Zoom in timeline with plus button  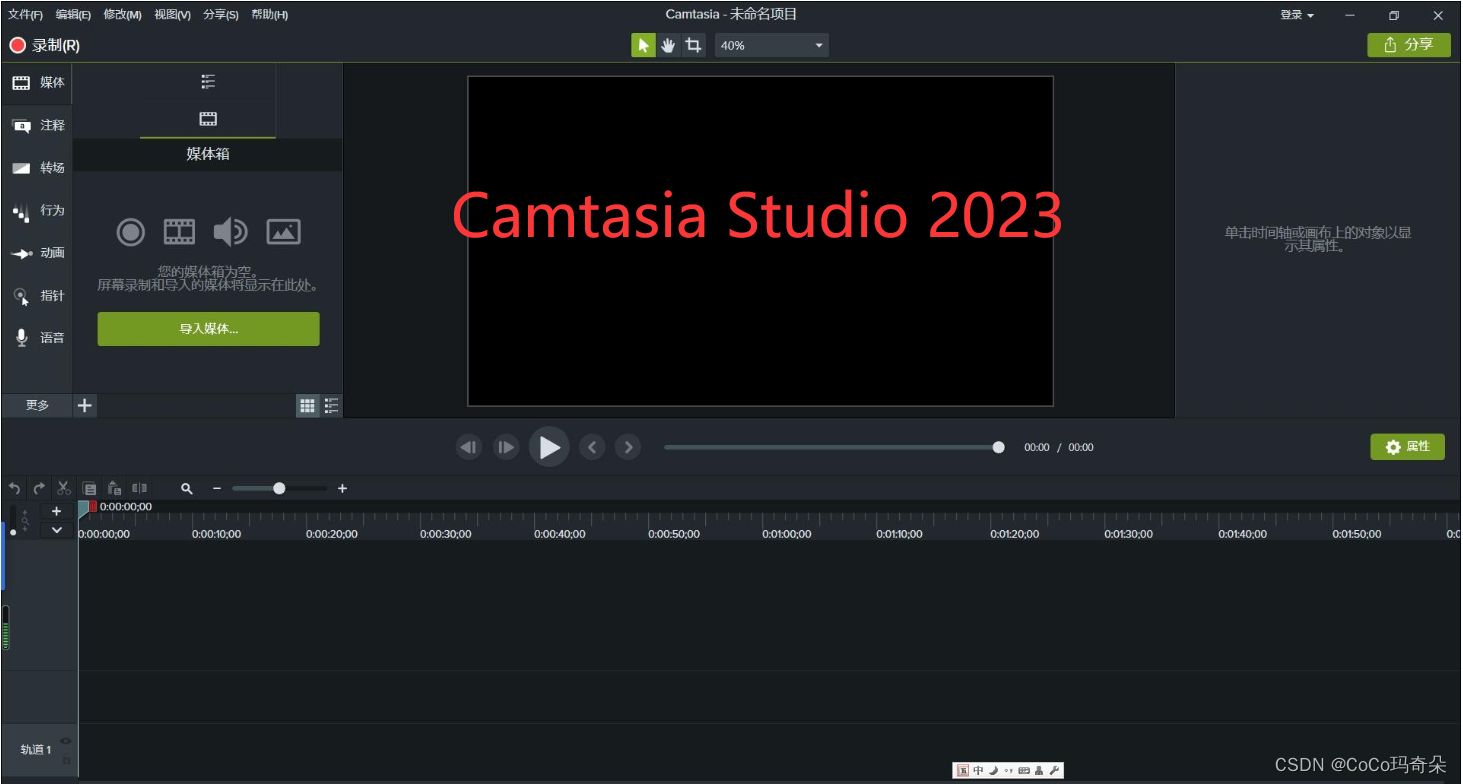pos(342,488)
